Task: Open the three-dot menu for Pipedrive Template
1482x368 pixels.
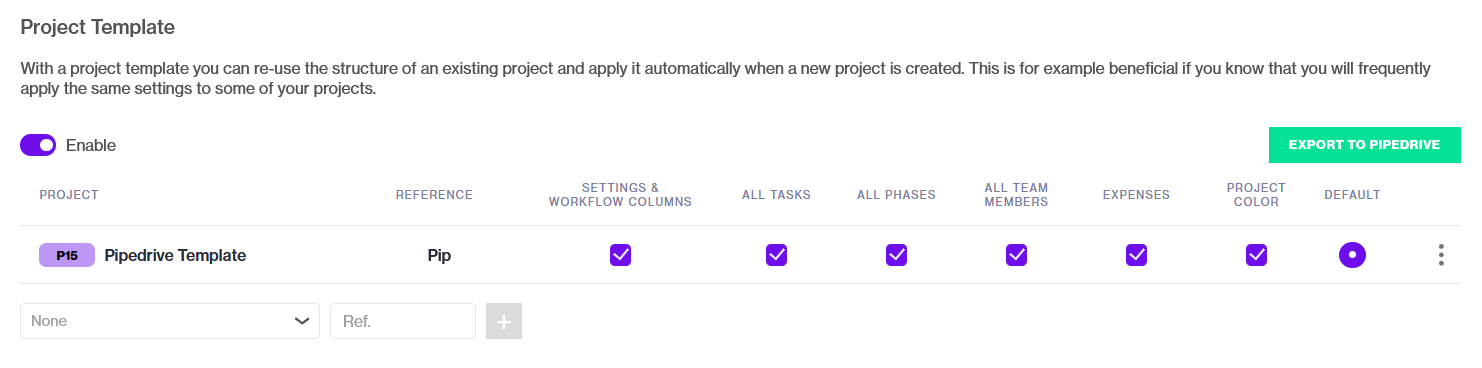Action: click(1440, 255)
